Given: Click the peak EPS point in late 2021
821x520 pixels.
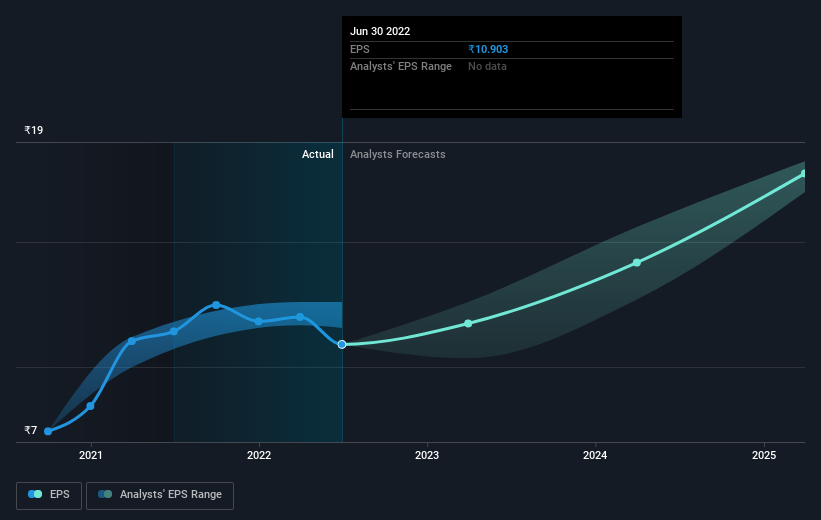Looking at the screenshot, I should pos(216,305).
